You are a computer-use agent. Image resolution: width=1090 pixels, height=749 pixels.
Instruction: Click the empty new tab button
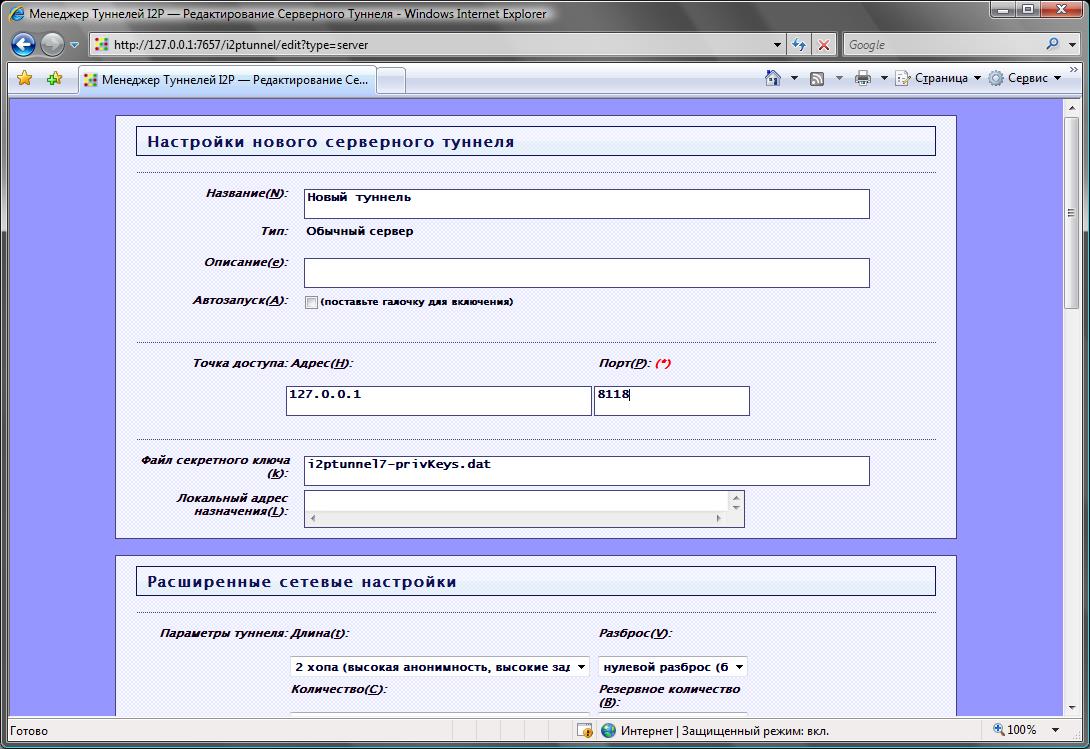(x=391, y=80)
